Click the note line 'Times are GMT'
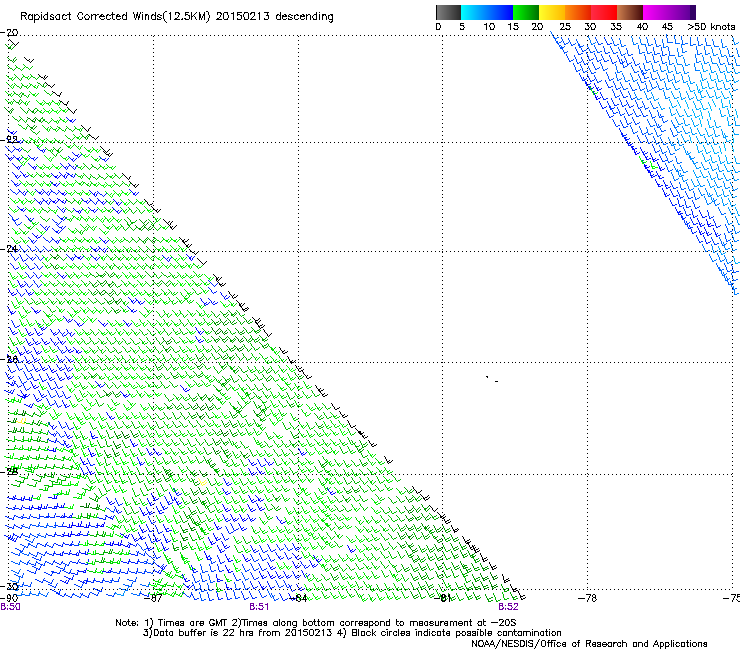 191,623
